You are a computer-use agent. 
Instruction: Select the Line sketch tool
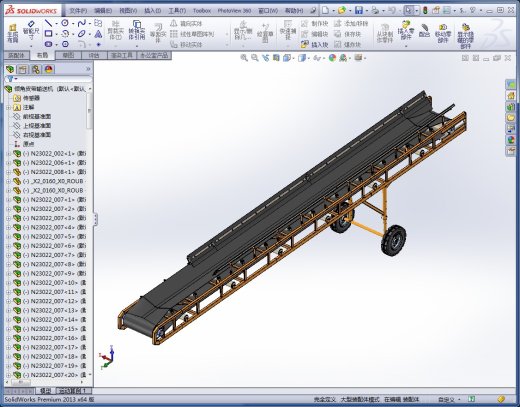49,23
